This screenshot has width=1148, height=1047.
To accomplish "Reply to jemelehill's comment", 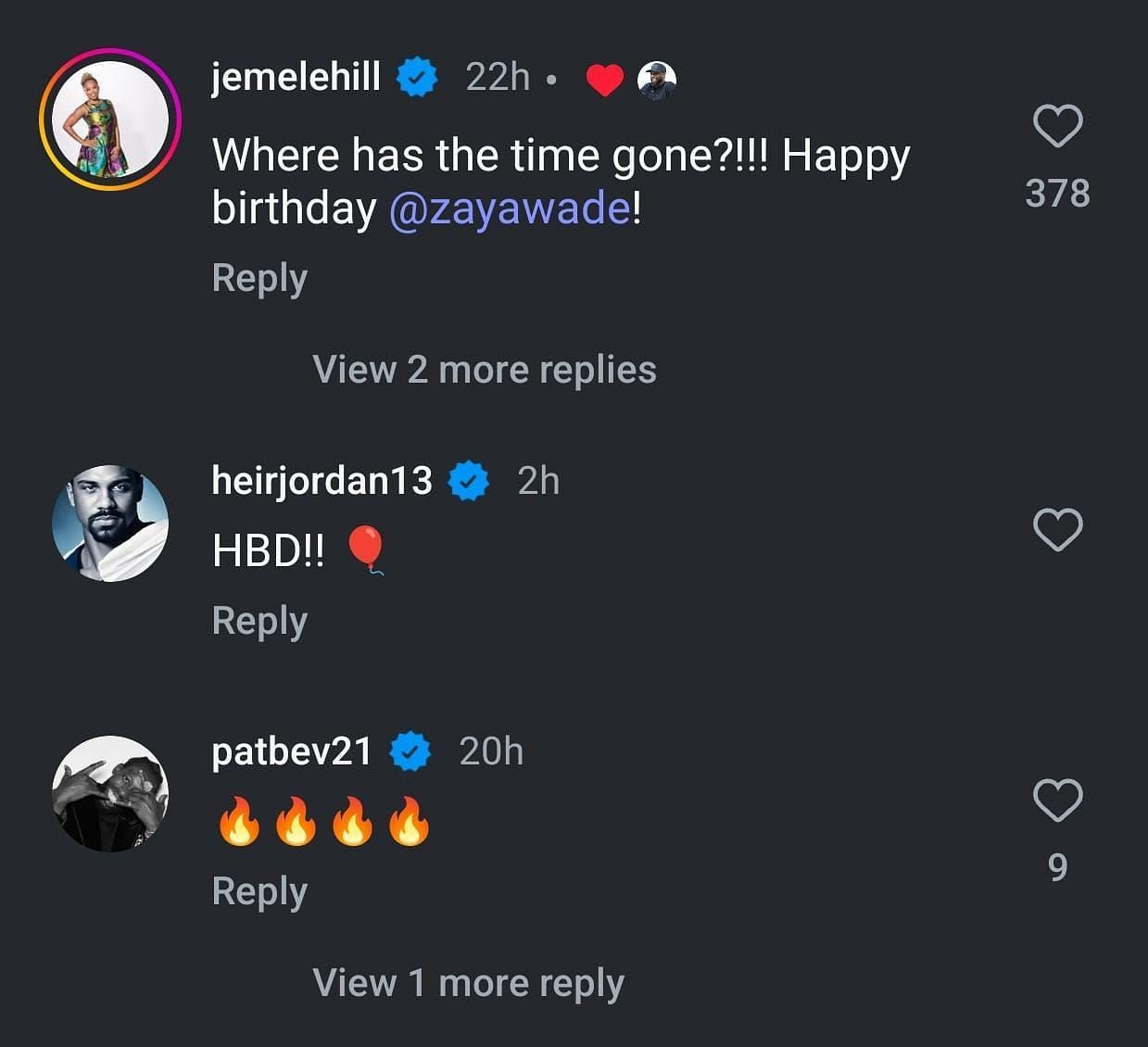I will tap(259, 278).
